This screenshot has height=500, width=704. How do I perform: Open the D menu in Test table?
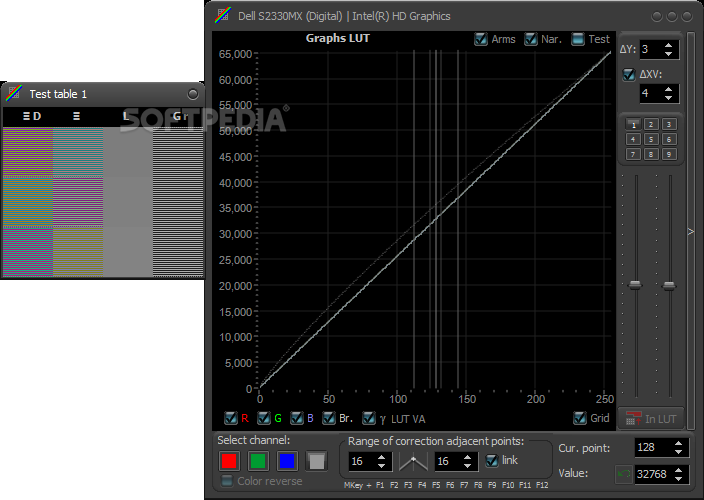coord(32,116)
